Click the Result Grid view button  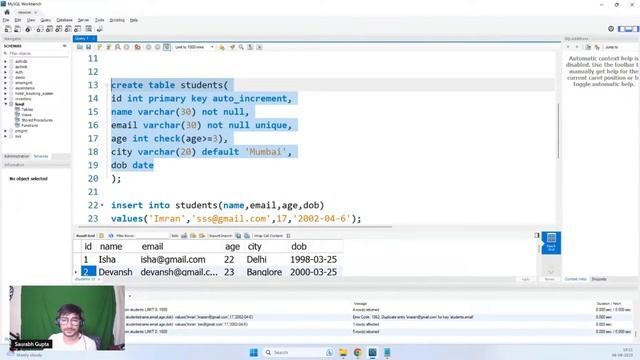point(551,243)
